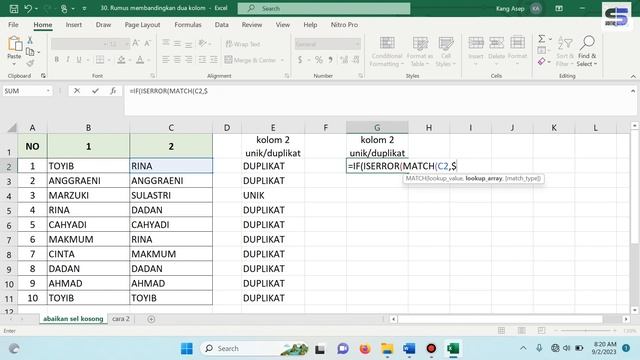
Task: Click the Undo icon
Action: (x=28, y=8)
